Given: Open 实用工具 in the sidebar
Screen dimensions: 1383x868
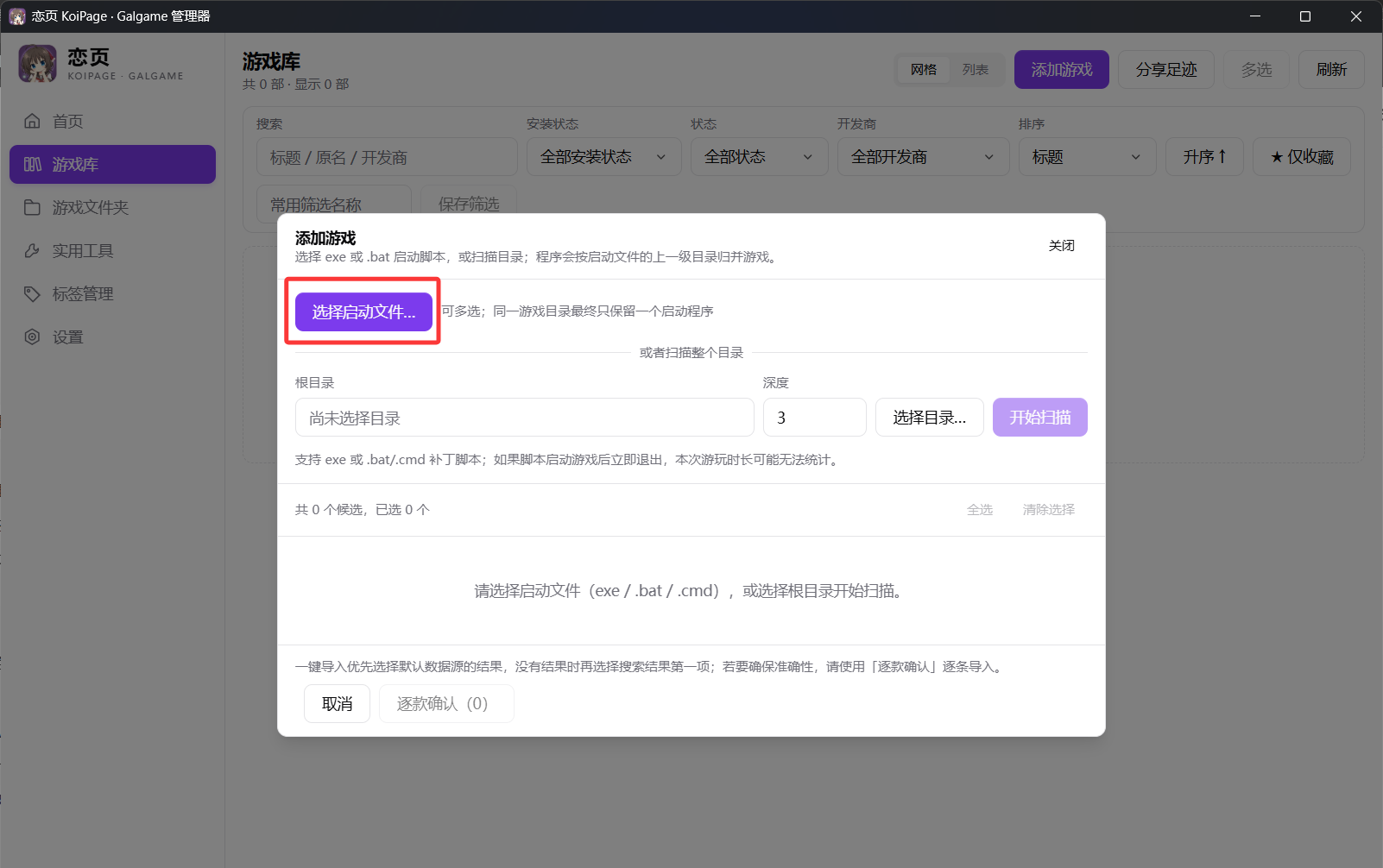Looking at the screenshot, I should coord(112,250).
